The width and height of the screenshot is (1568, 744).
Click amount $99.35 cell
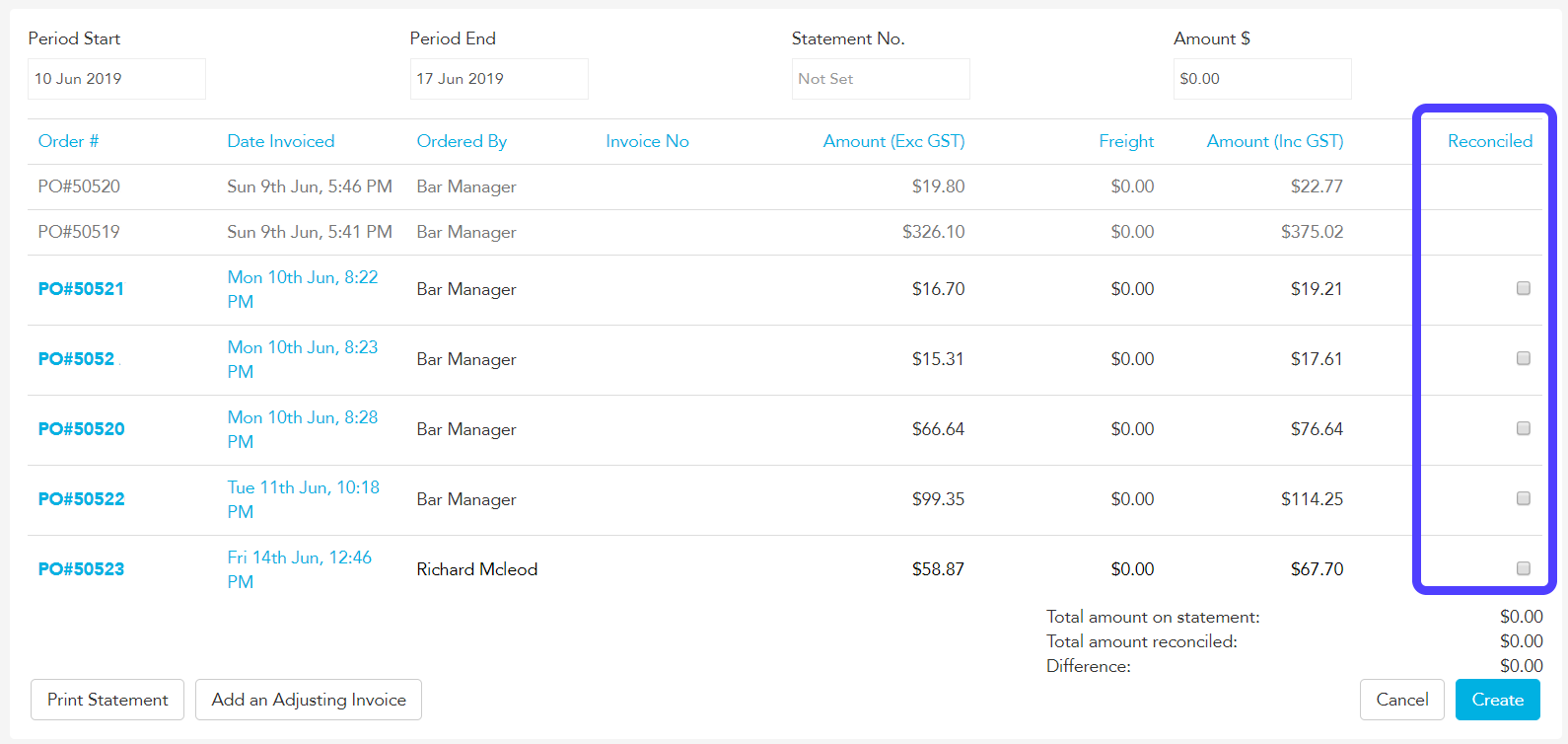point(938,499)
